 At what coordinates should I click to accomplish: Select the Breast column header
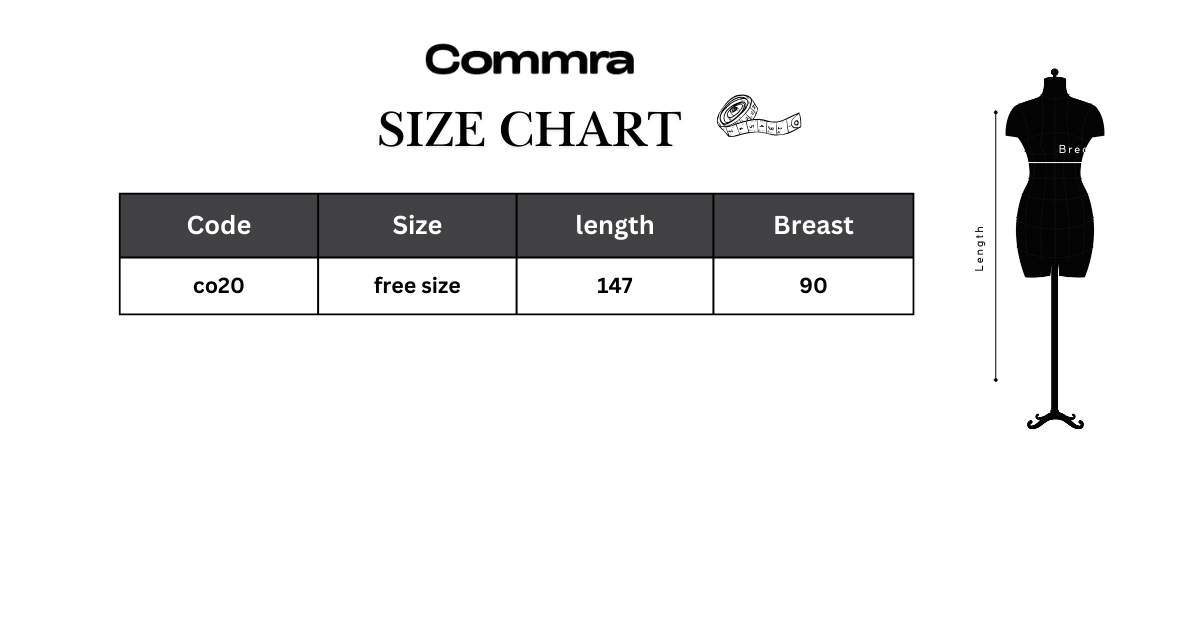[813, 225]
